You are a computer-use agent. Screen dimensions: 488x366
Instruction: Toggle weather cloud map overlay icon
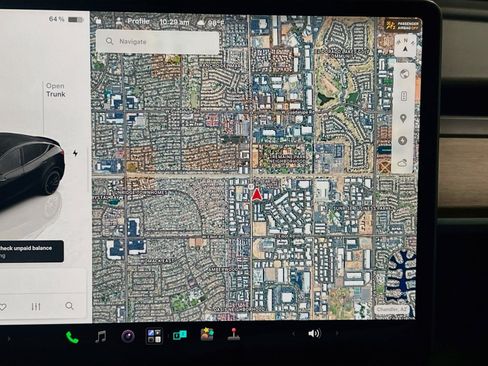(402, 163)
